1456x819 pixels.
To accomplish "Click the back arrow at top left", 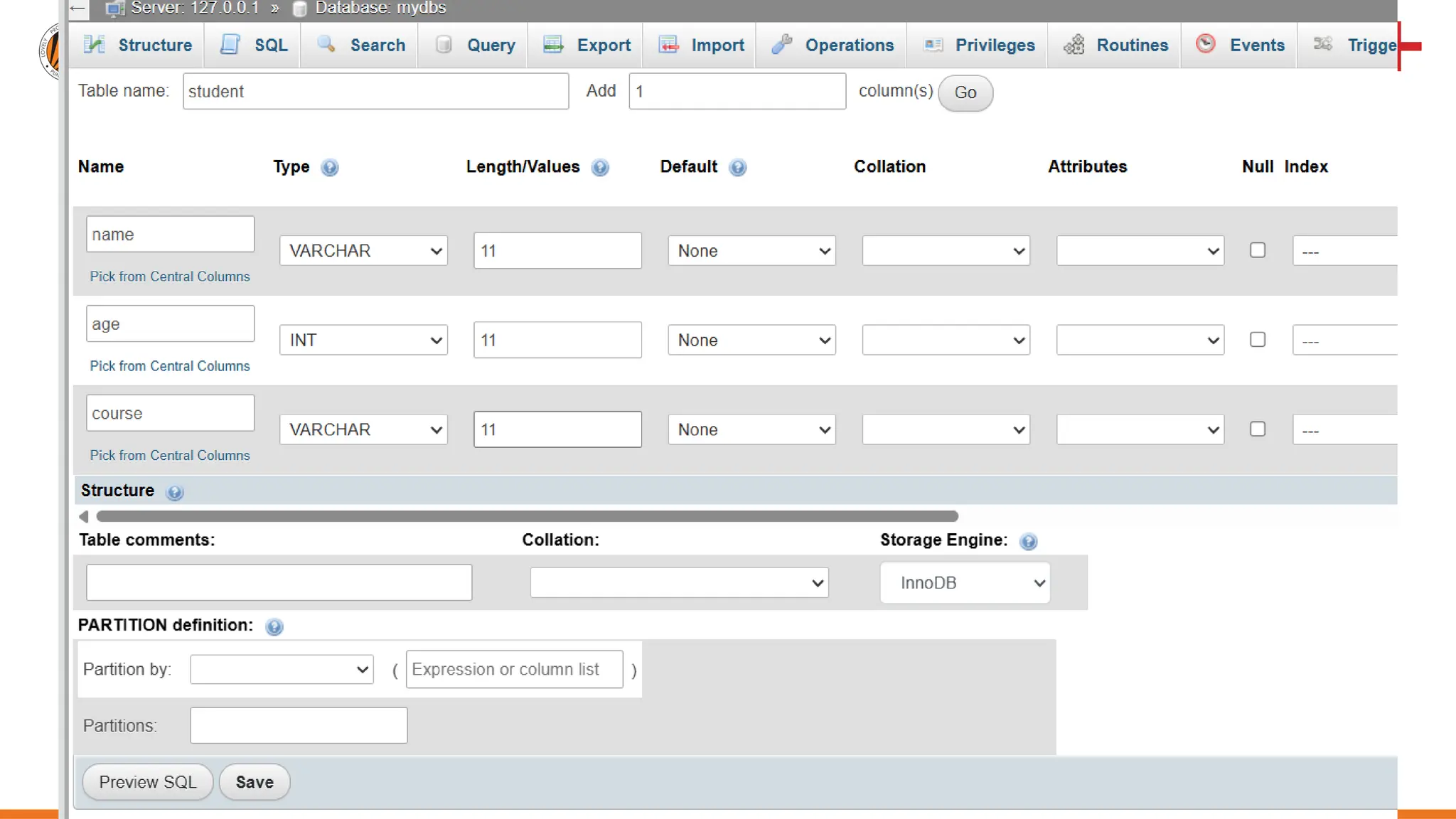I will pos(78,9).
